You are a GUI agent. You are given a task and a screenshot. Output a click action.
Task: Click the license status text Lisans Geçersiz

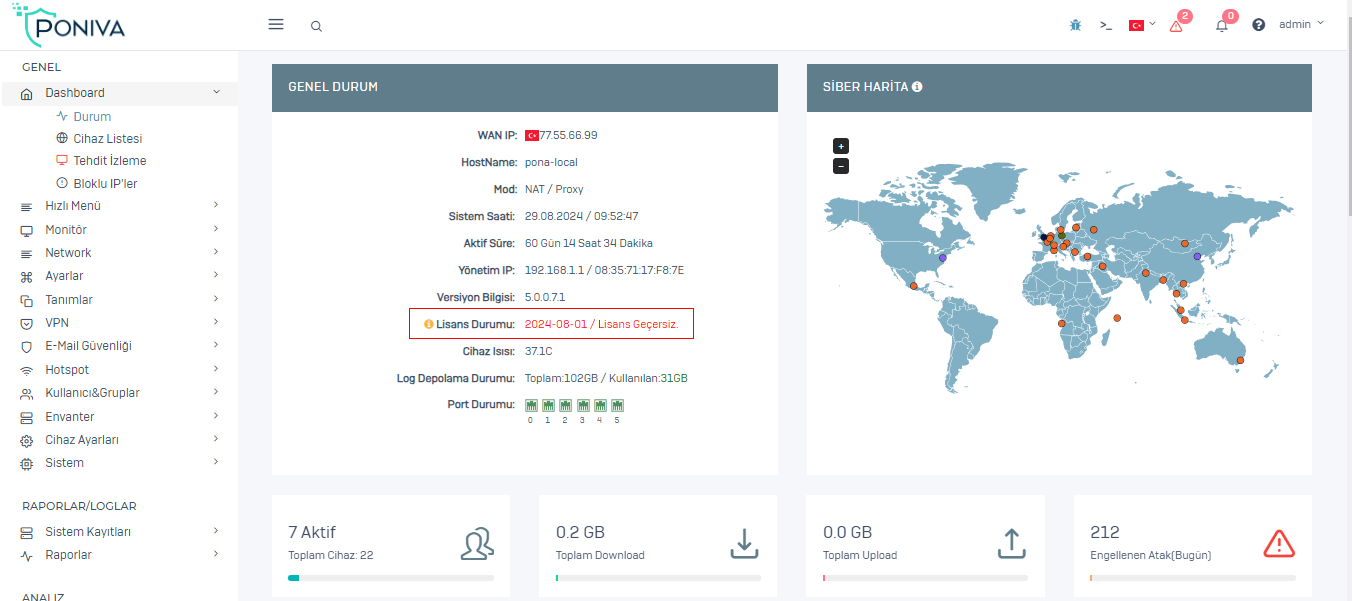638,325
